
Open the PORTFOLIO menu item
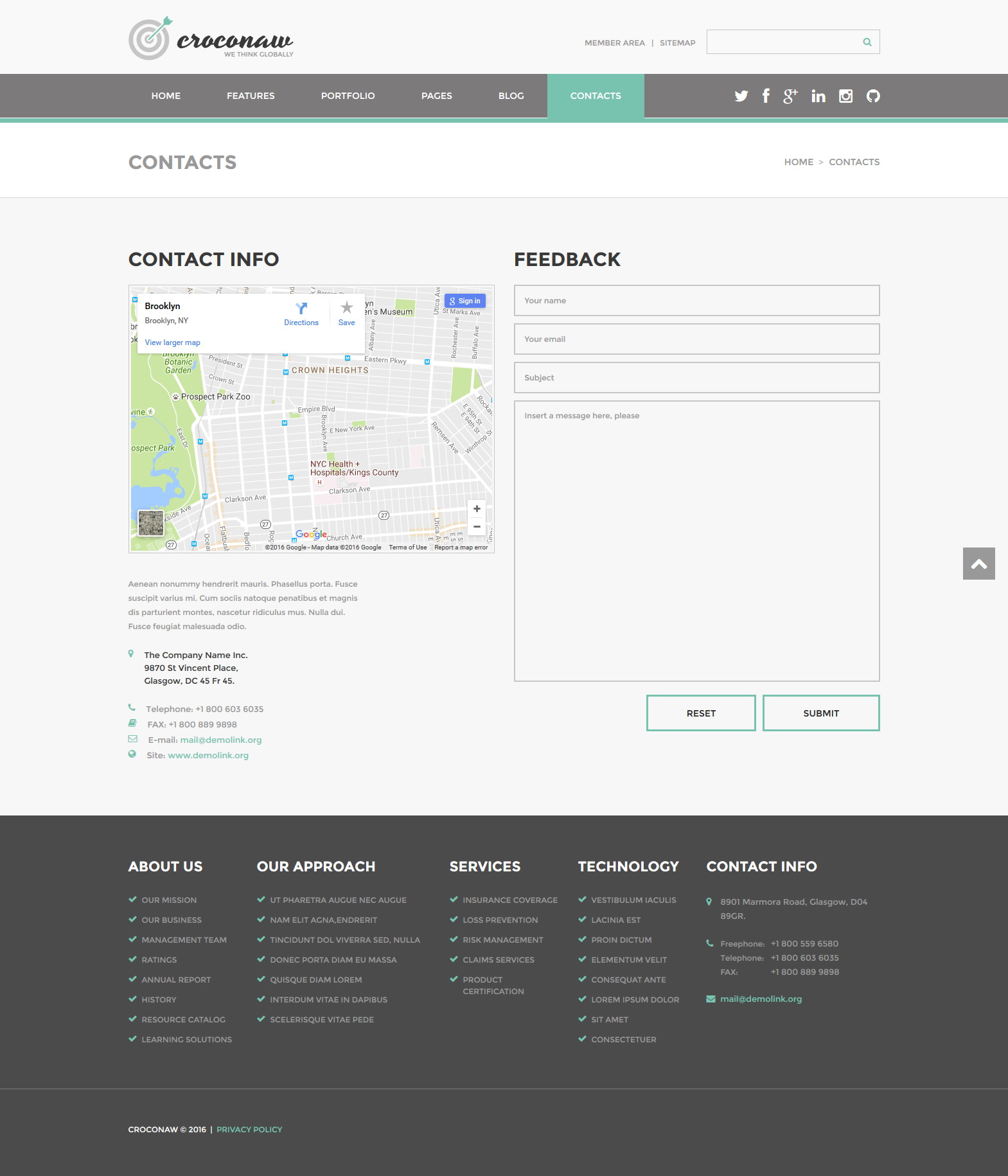click(x=348, y=96)
